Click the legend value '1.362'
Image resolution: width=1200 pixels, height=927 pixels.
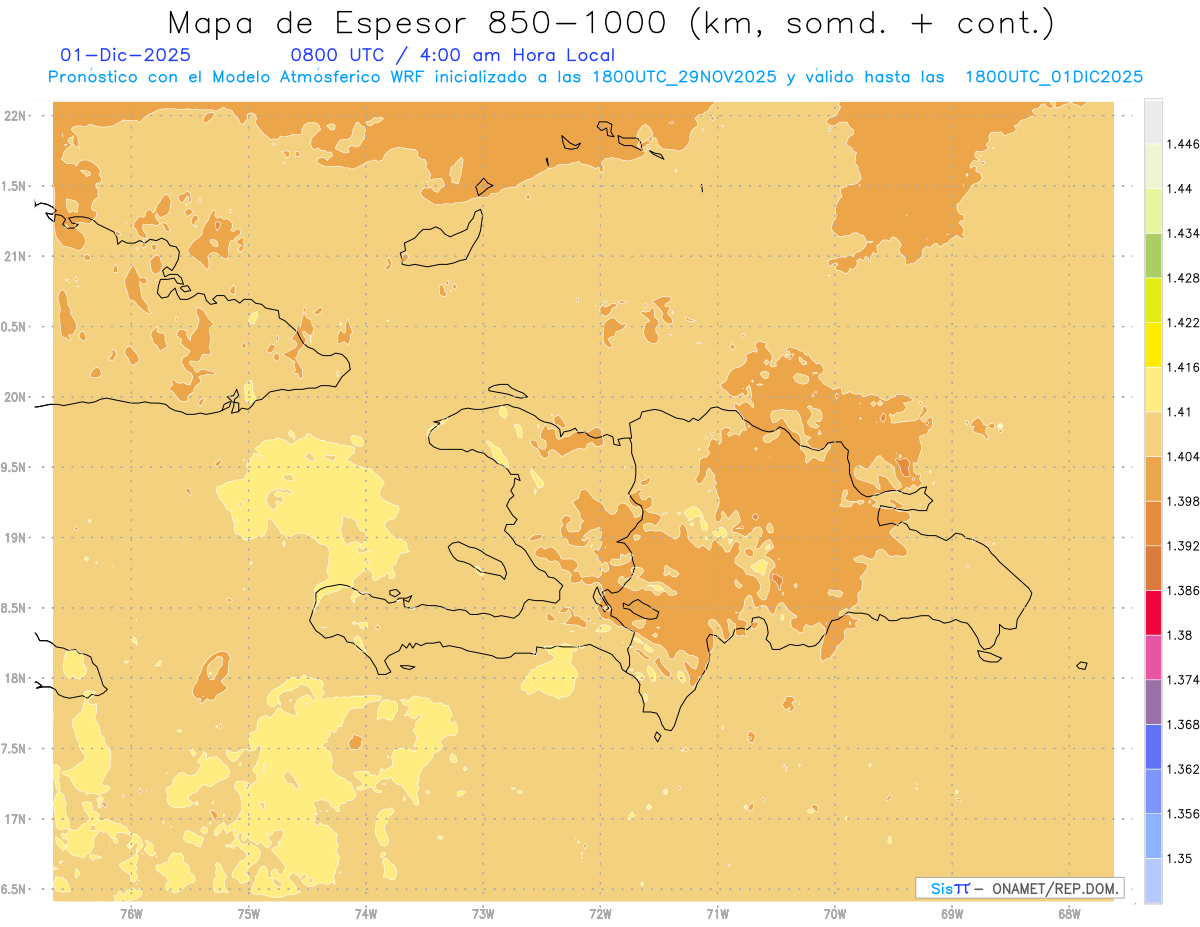point(1183,769)
